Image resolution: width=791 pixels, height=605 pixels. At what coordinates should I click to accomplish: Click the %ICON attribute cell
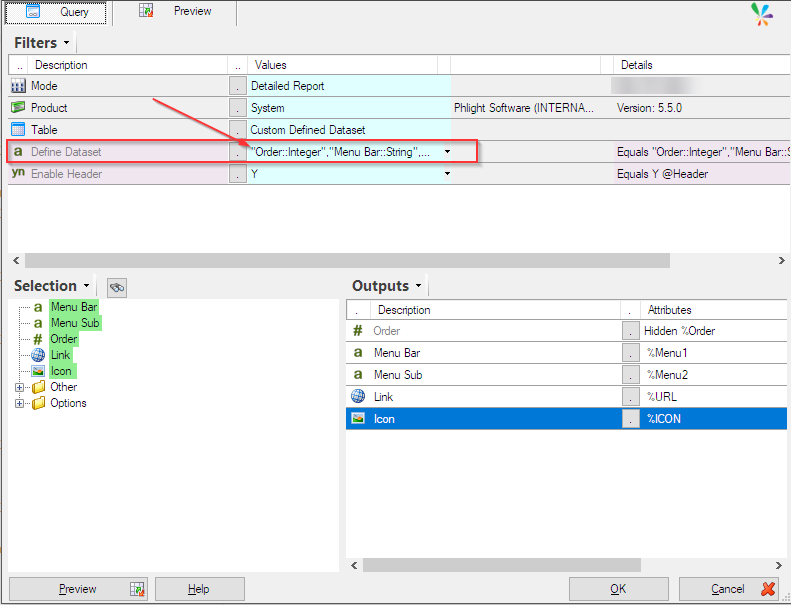713,419
